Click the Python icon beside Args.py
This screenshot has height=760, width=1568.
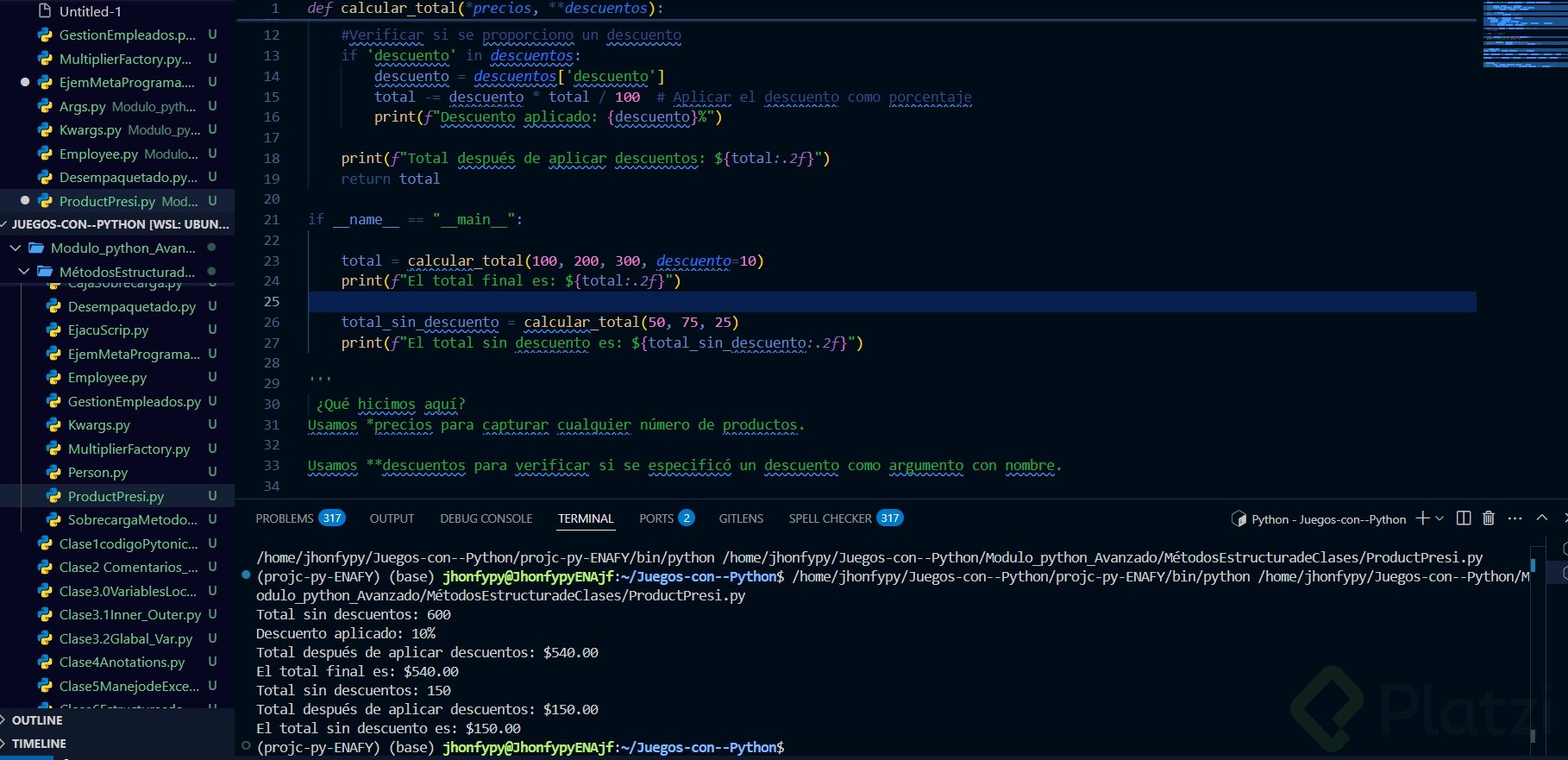(45, 107)
